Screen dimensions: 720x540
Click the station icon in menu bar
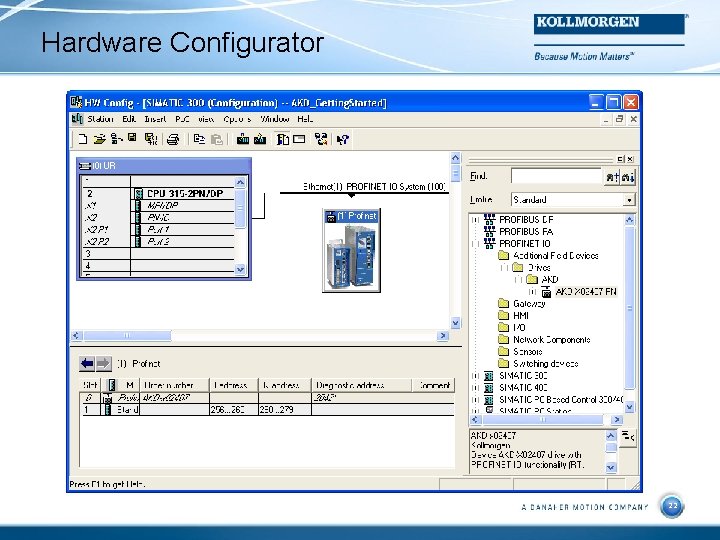77,119
